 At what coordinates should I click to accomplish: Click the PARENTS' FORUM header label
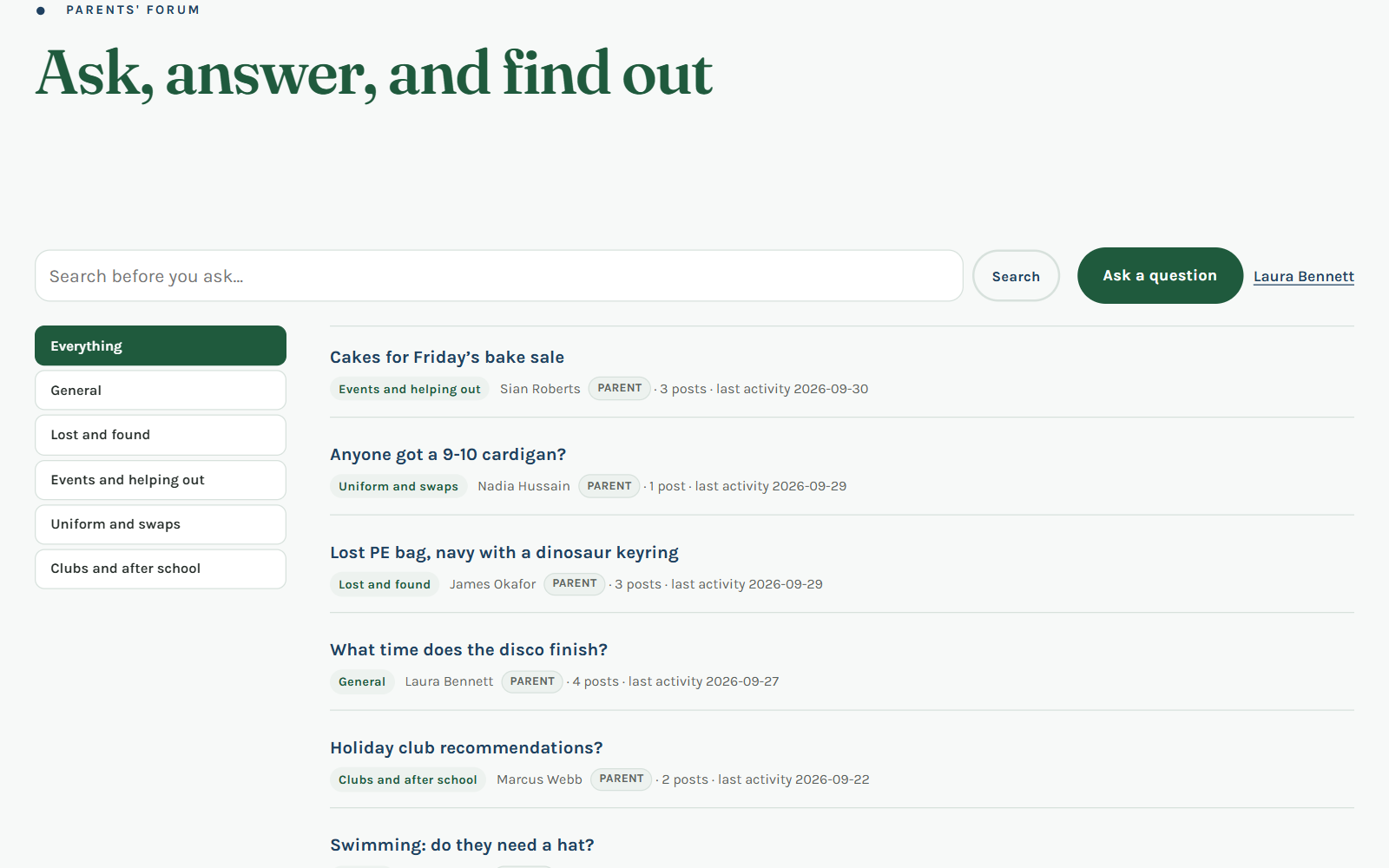click(133, 10)
